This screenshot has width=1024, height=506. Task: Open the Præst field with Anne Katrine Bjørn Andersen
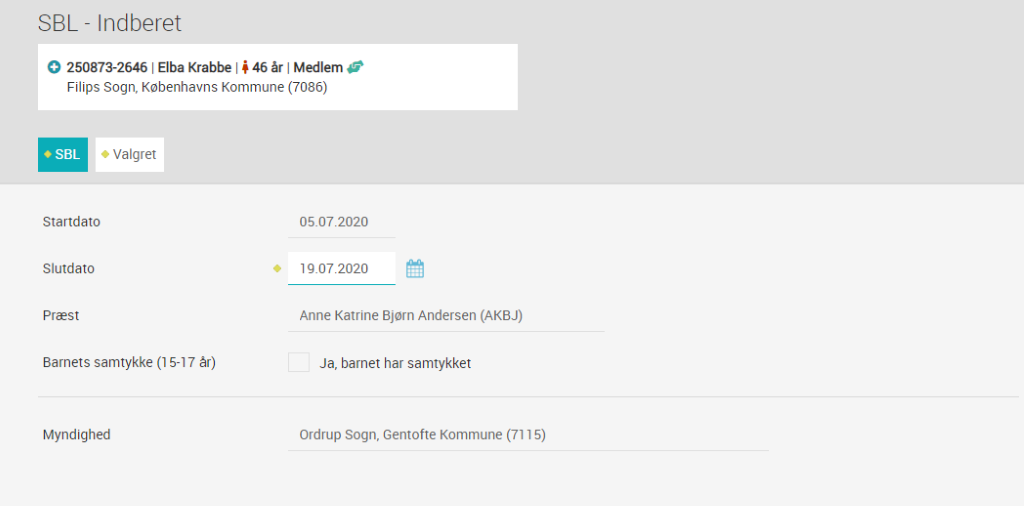[446, 315]
